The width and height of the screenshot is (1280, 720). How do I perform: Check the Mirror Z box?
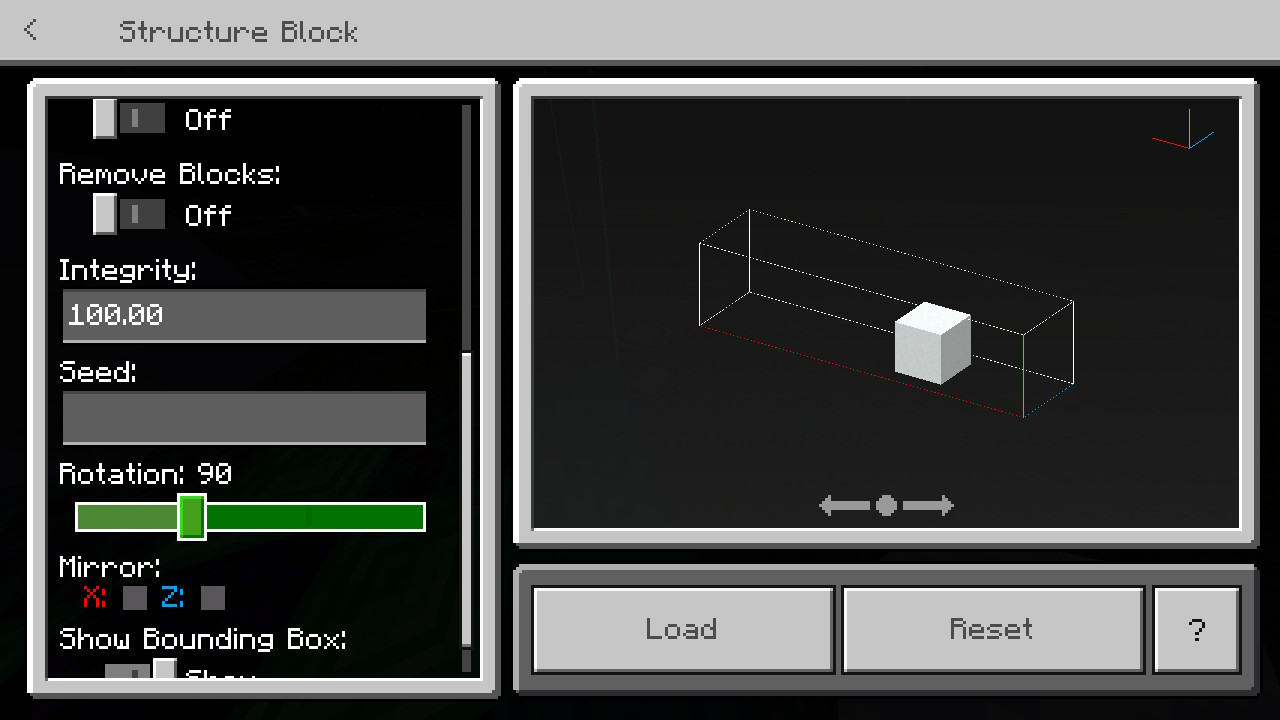[x=213, y=598]
